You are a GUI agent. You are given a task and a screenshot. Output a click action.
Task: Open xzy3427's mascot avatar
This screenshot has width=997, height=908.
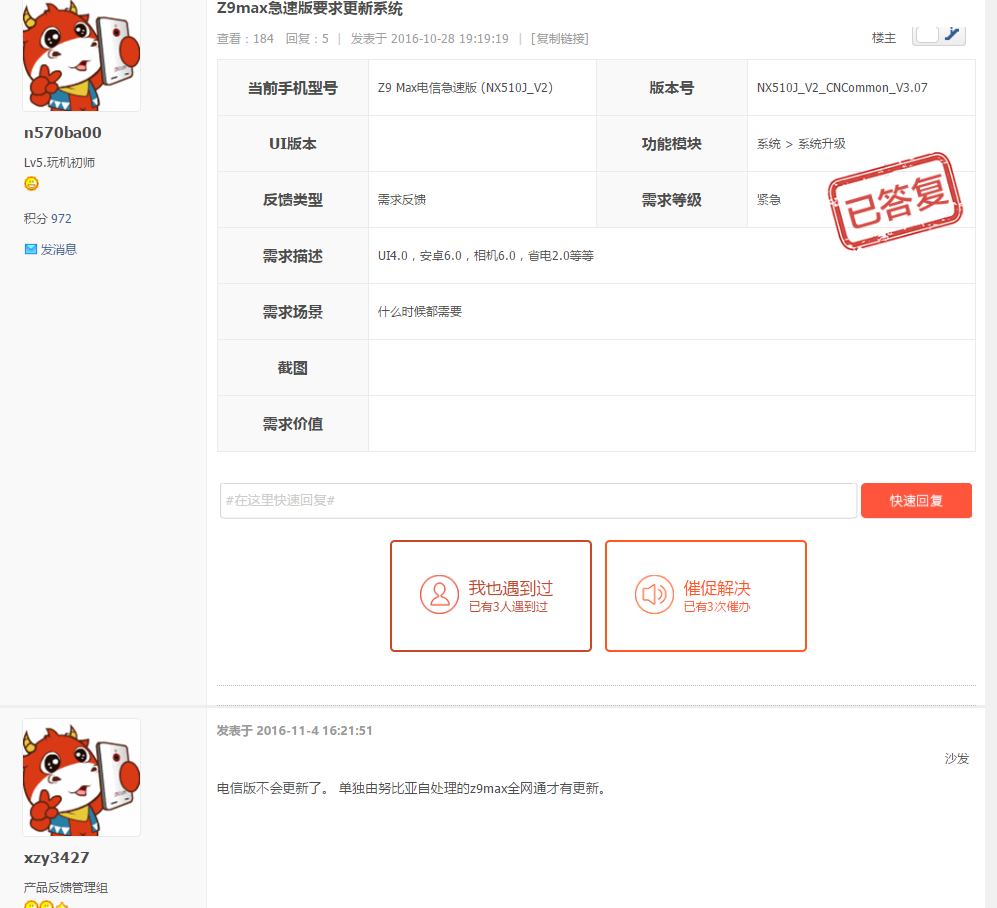click(81, 777)
